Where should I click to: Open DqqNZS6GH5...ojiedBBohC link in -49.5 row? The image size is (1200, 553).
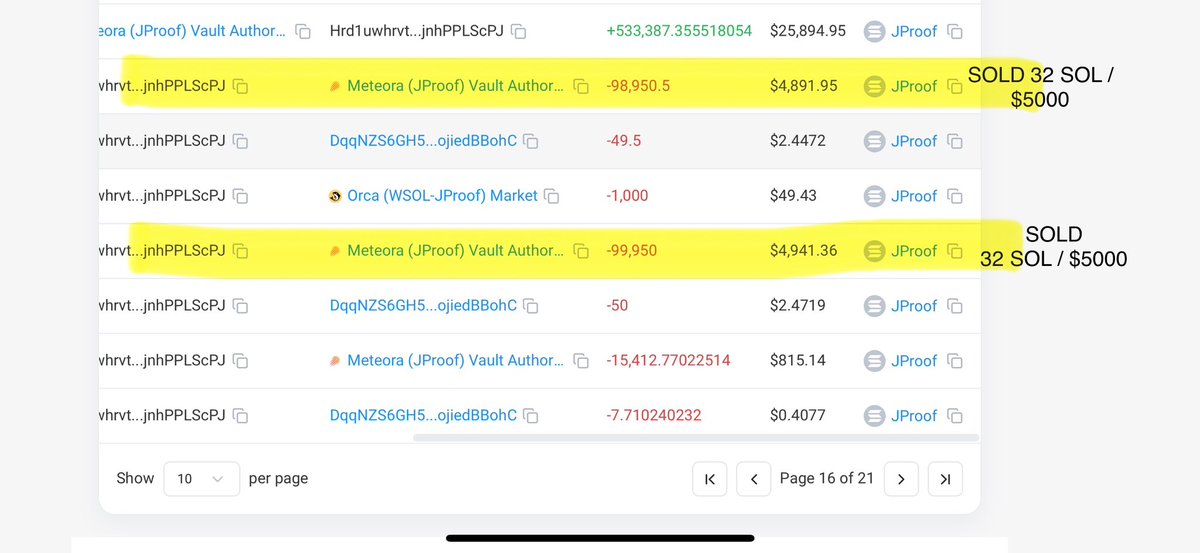(x=423, y=142)
